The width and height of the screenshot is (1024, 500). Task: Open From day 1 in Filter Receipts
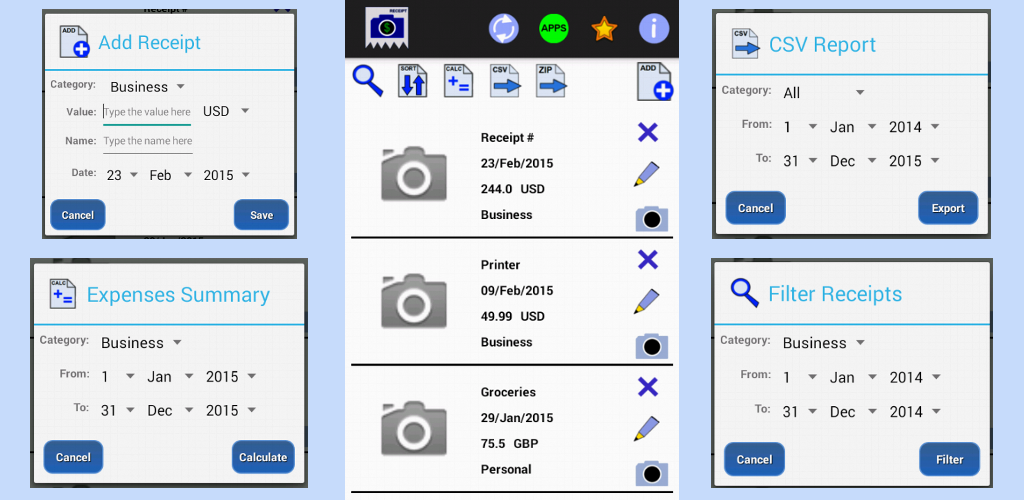tap(800, 377)
